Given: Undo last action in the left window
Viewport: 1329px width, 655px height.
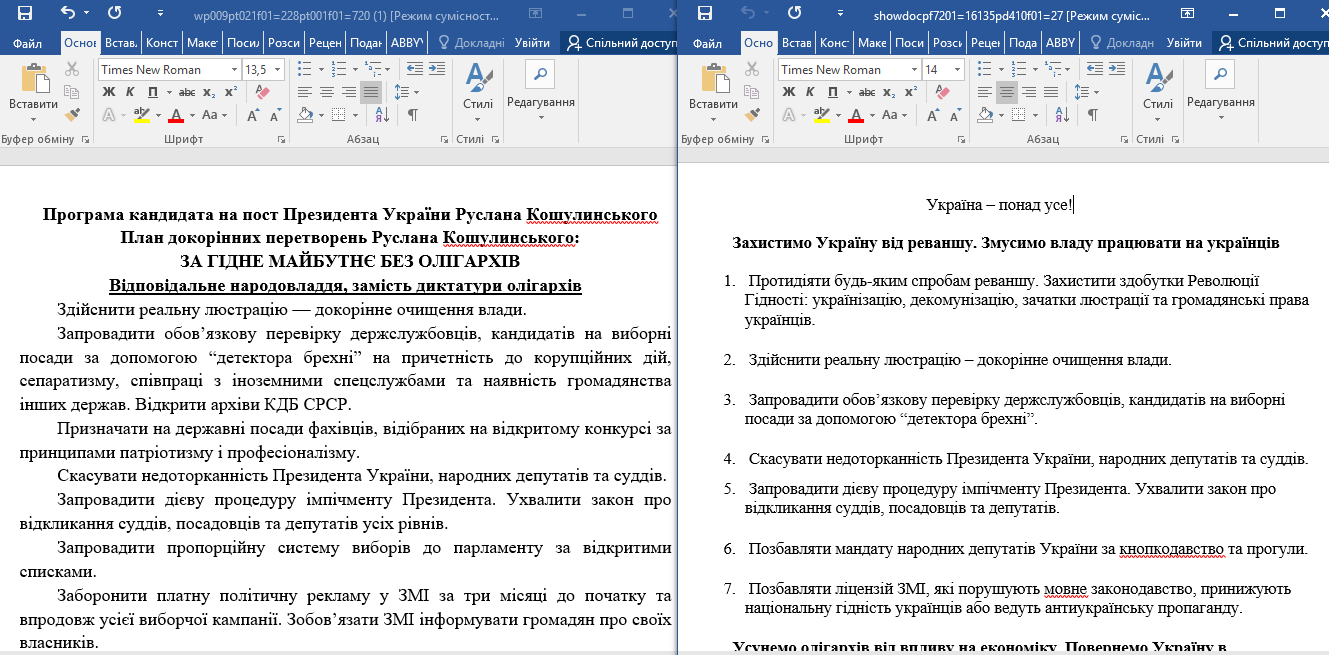Looking at the screenshot, I should point(68,13).
